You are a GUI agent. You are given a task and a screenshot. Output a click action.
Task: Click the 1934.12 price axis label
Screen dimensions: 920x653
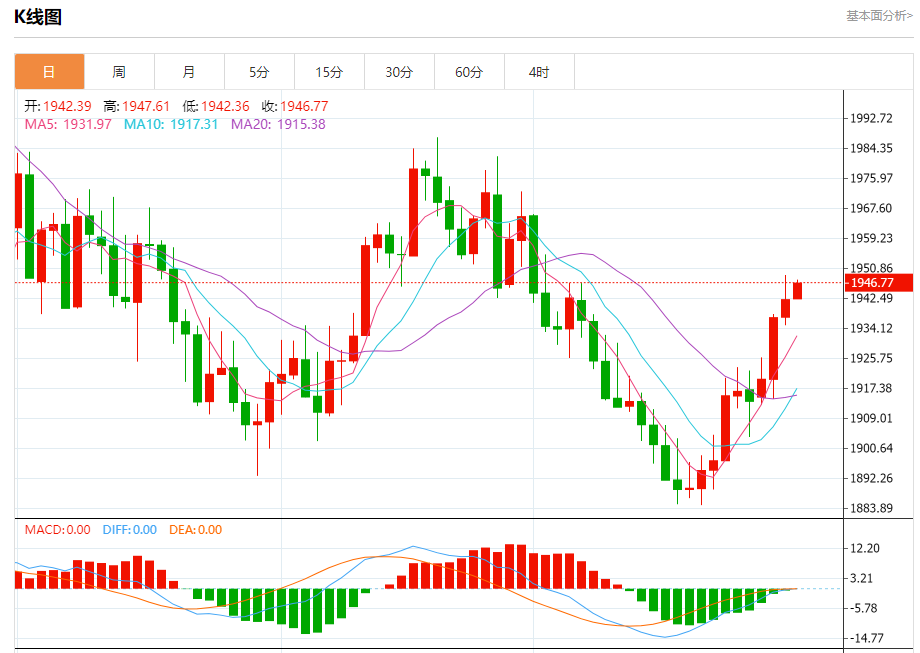click(871, 329)
